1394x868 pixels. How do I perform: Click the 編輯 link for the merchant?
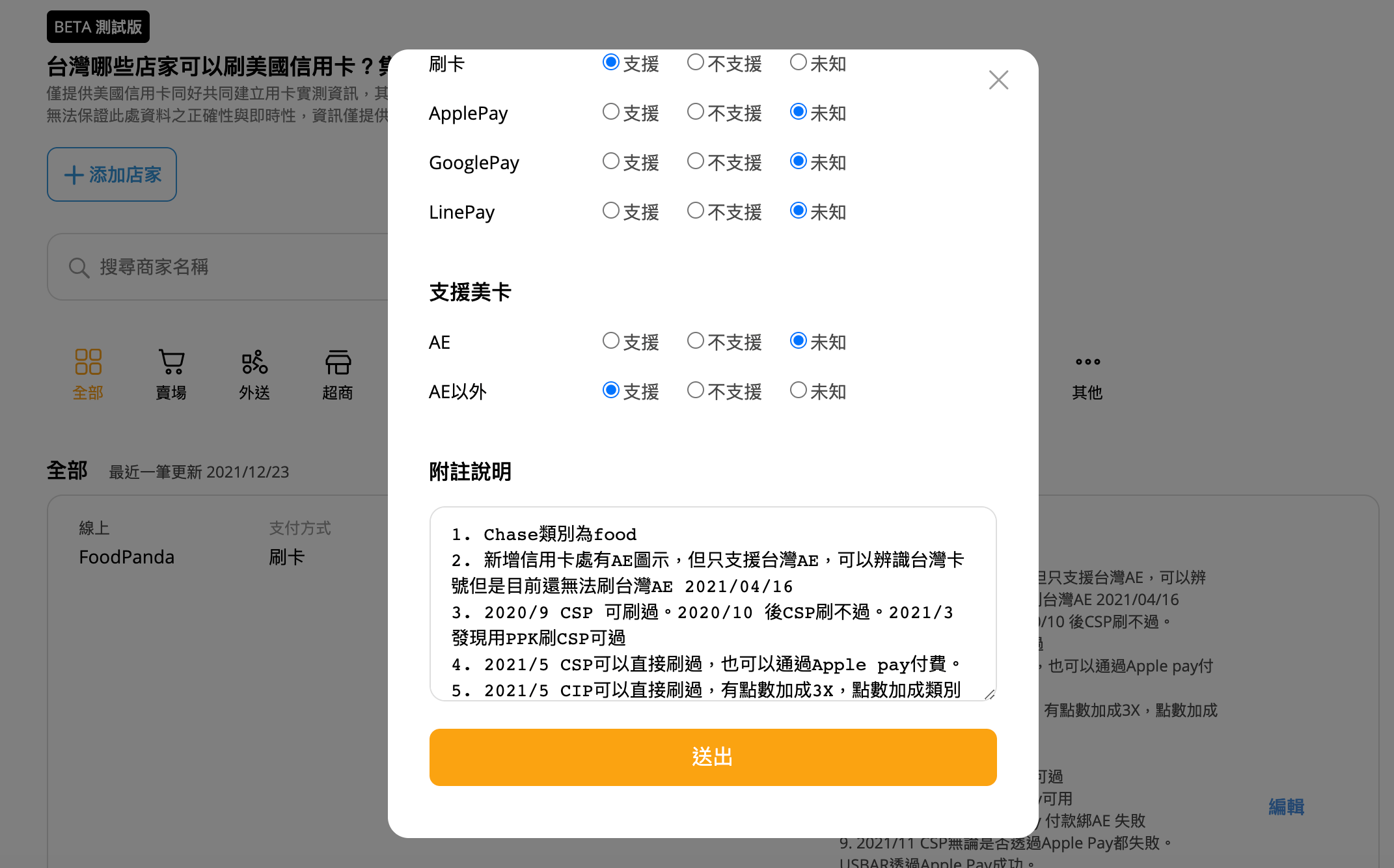[x=1285, y=807]
